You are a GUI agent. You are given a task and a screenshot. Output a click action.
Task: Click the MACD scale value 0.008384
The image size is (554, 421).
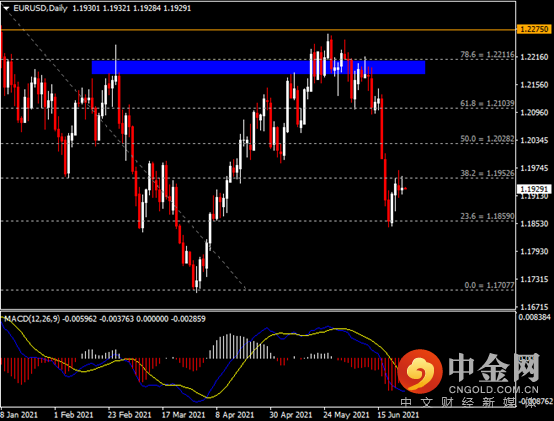pyautogui.click(x=534, y=317)
